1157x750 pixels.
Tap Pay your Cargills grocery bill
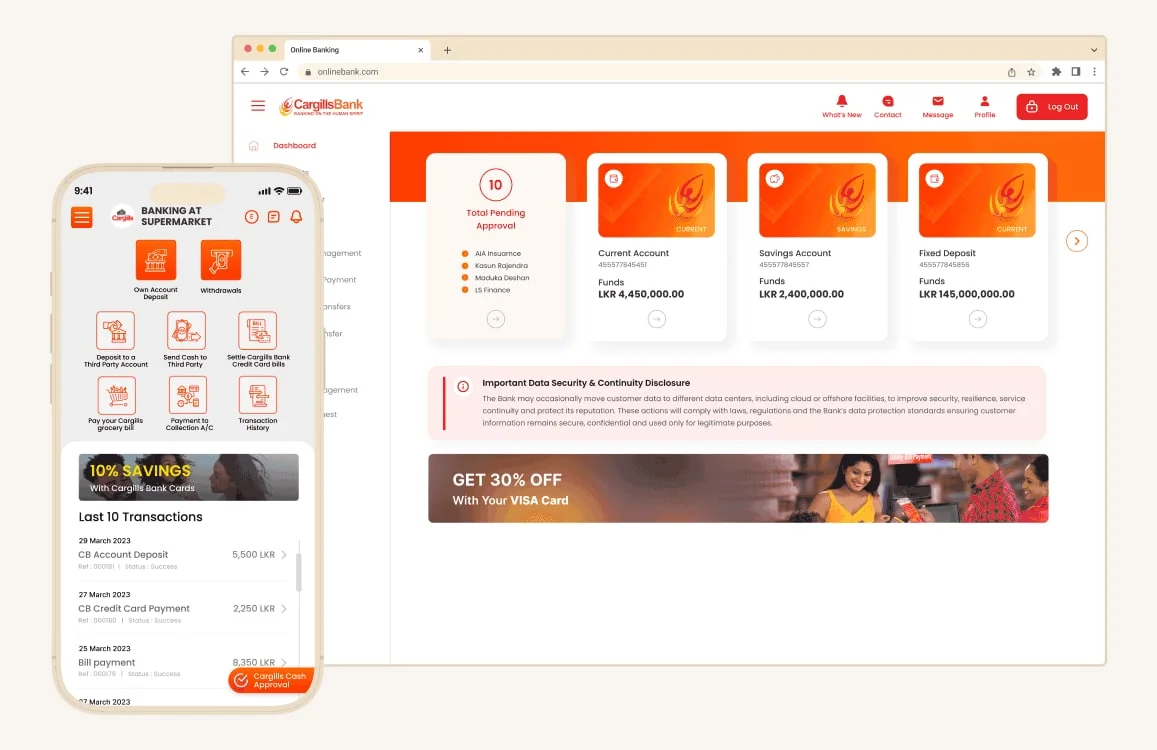[117, 395]
